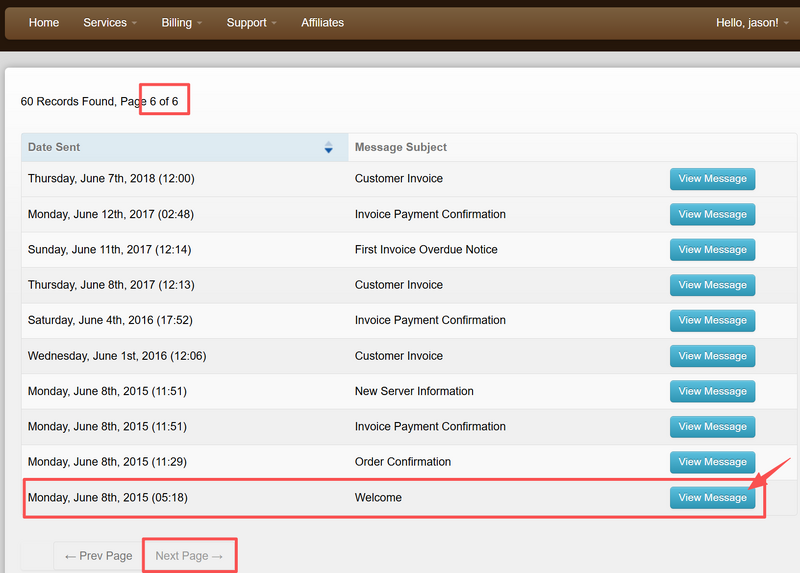
Task: Click the Next Page link
Action: pyautogui.click(x=189, y=556)
